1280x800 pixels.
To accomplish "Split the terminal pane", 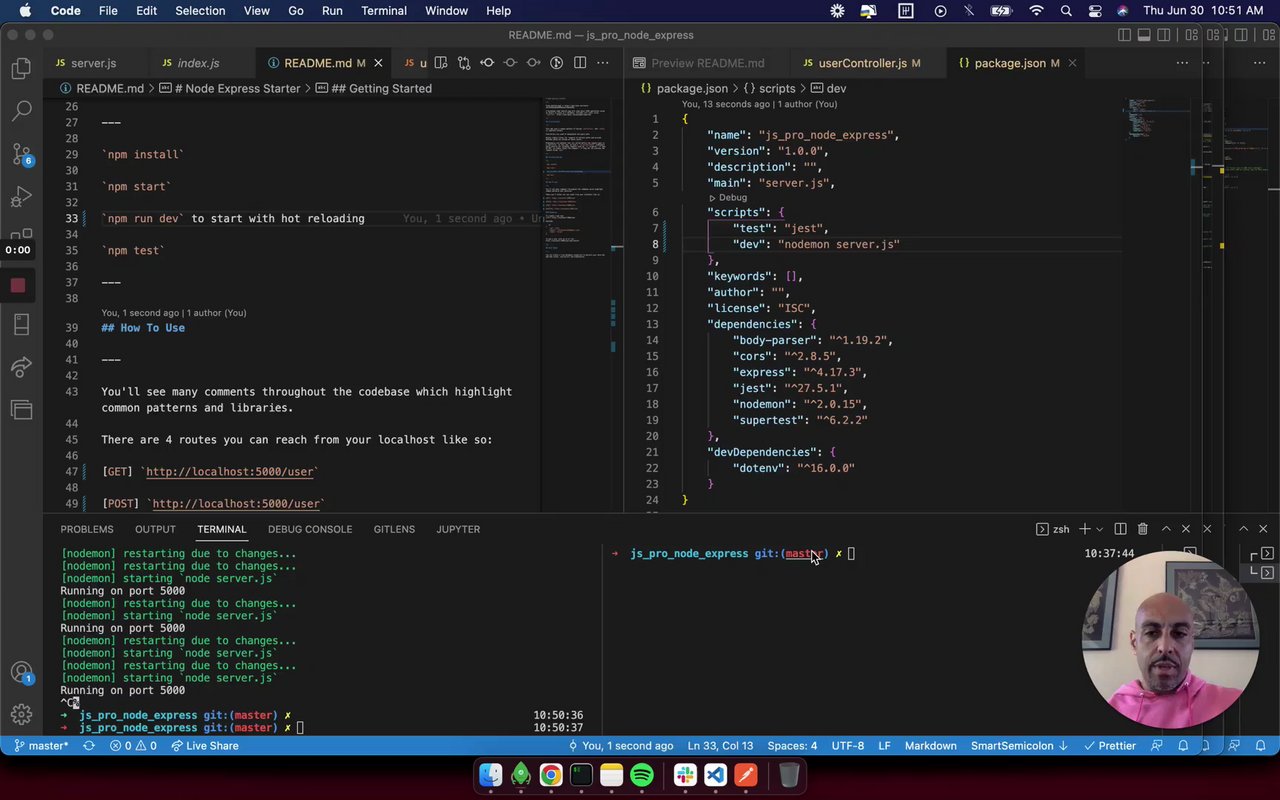I will pos(1120,529).
